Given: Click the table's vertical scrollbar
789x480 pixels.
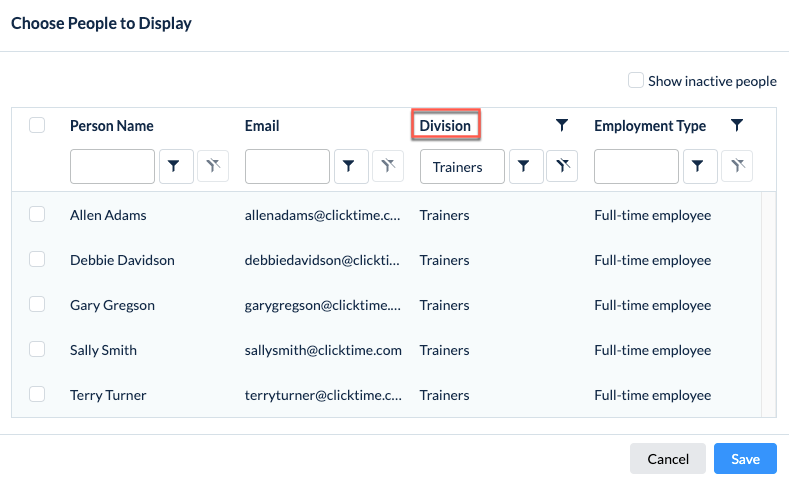Looking at the screenshot, I should pos(769,304).
